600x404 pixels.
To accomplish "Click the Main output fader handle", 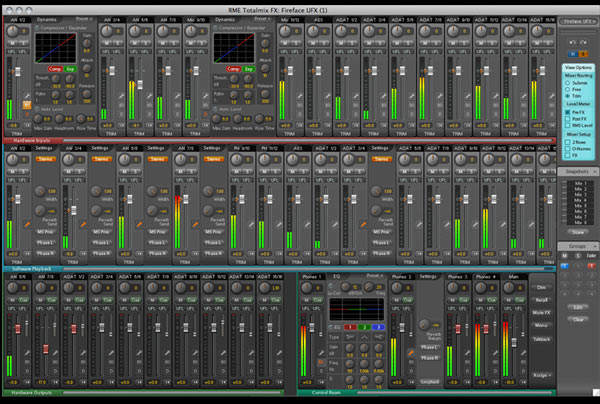I will click(x=514, y=342).
